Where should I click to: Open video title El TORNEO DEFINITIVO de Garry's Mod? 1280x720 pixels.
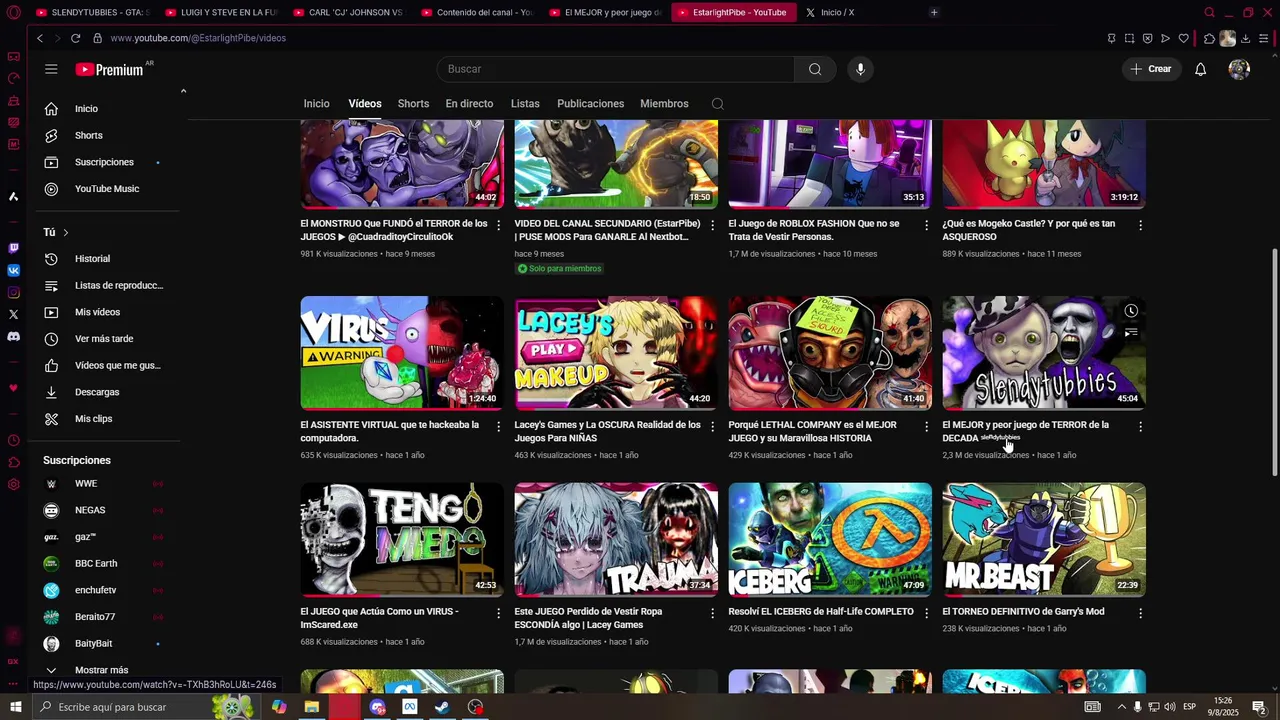(x=1023, y=612)
